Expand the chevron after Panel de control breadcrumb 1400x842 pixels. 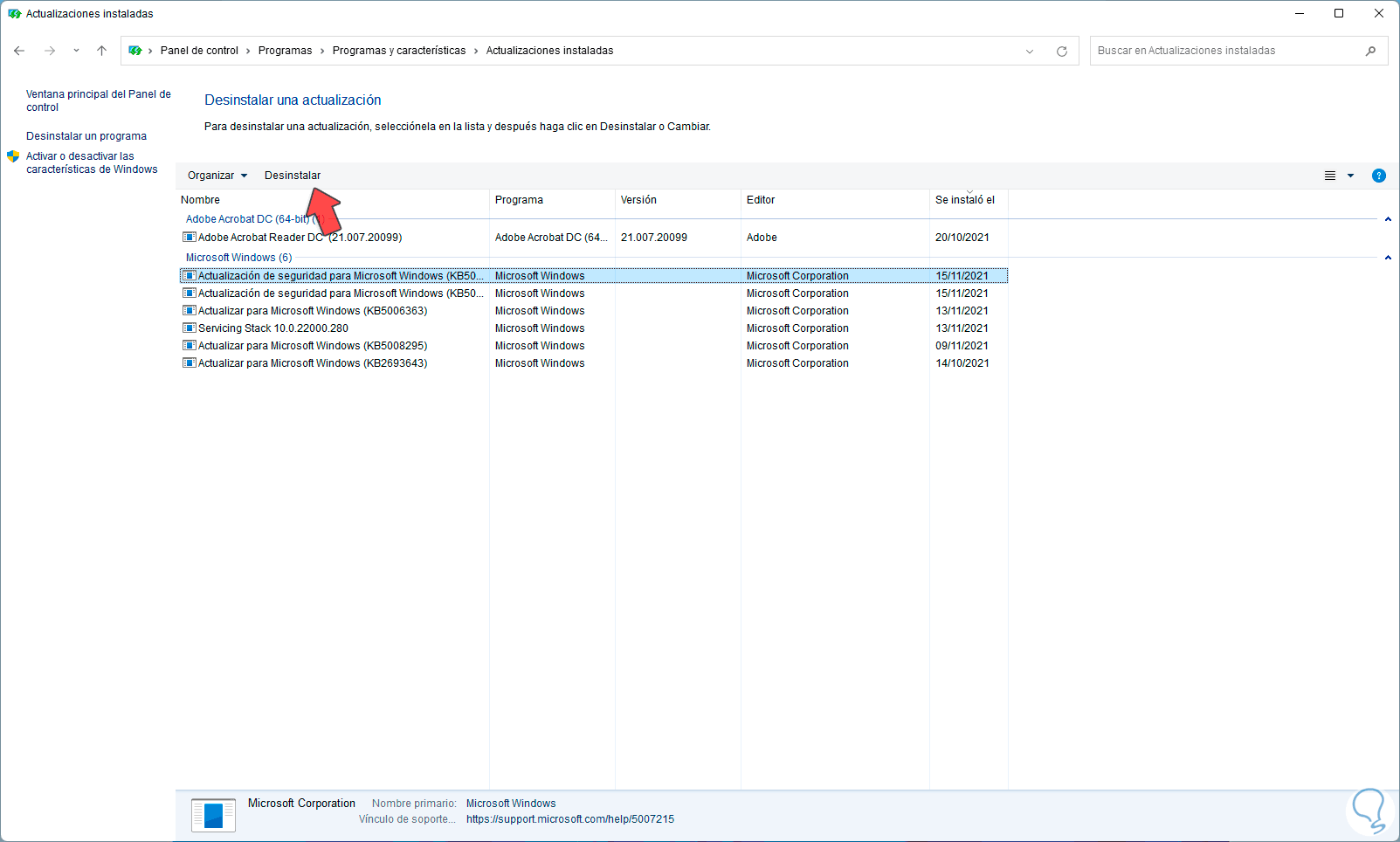click(249, 51)
